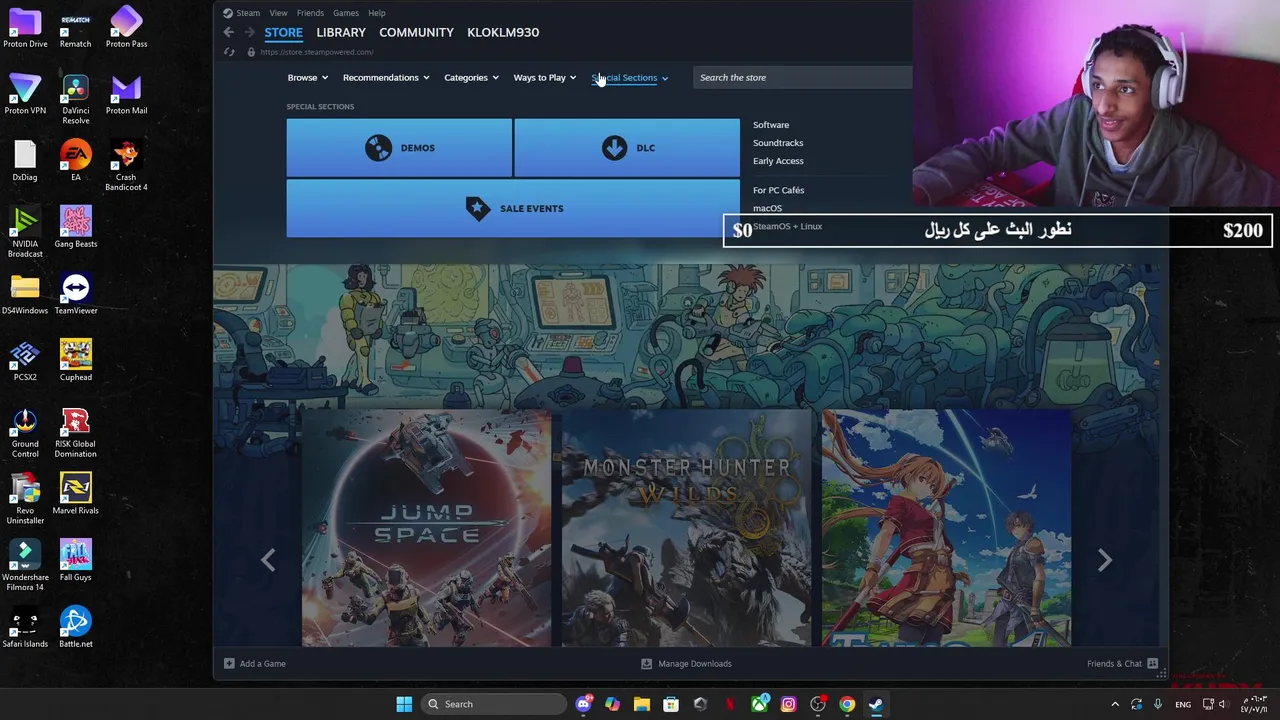Expand the Categories dropdown
The height and width of the screenshot is (720, 1280).
pos(471,77)
